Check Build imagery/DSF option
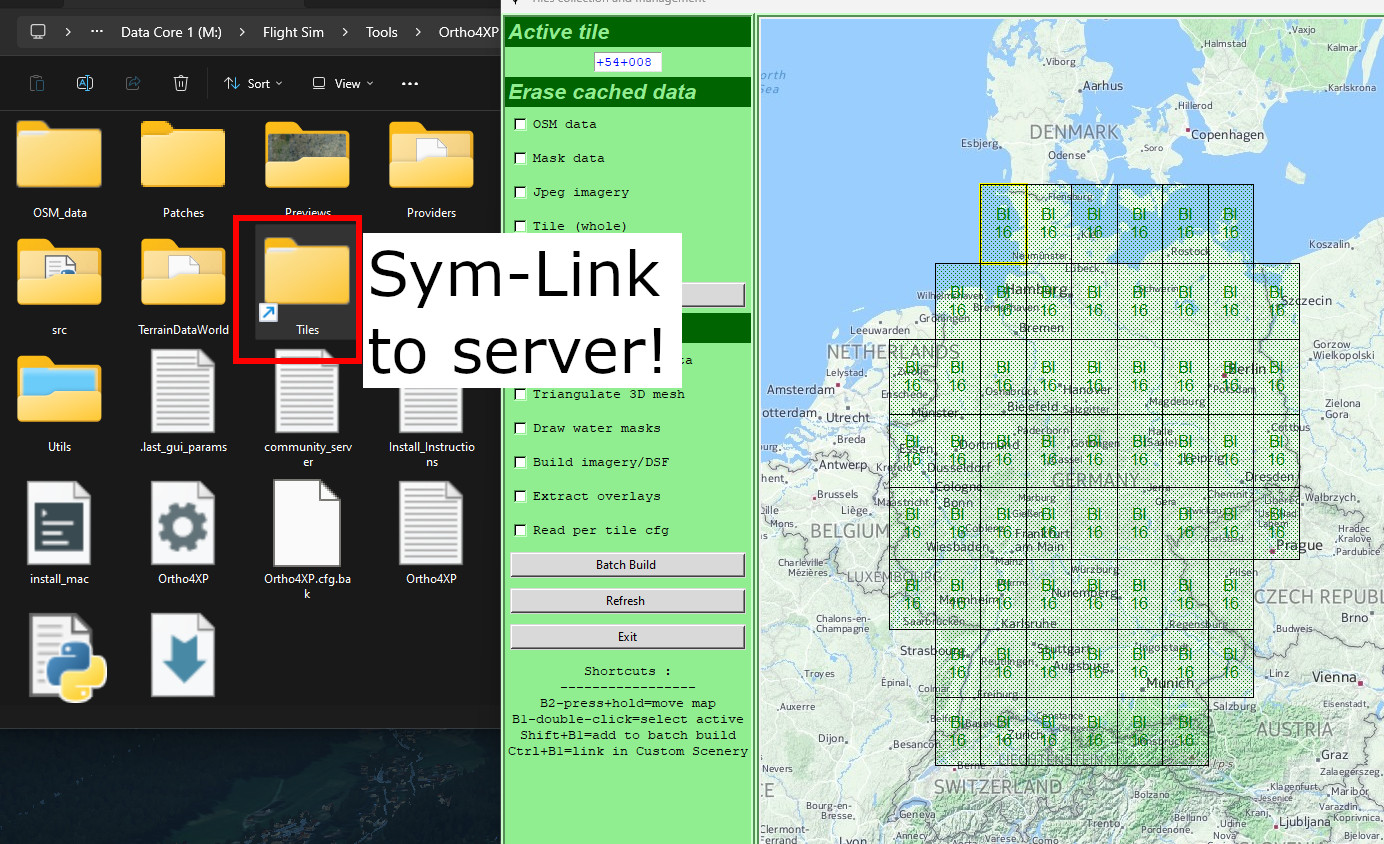 (x=520, y=462)
